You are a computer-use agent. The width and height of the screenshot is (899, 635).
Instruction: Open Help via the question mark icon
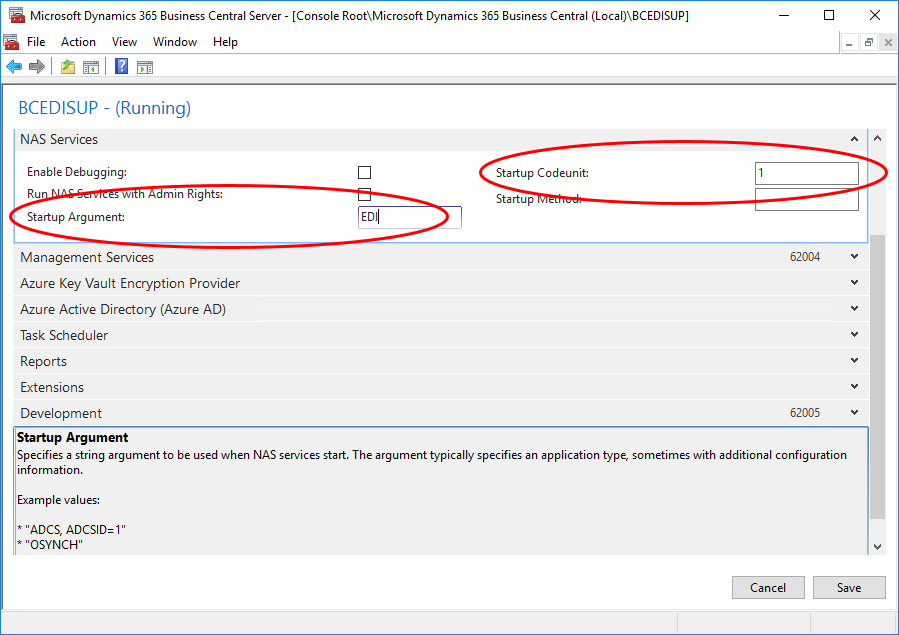pos(121,67)
